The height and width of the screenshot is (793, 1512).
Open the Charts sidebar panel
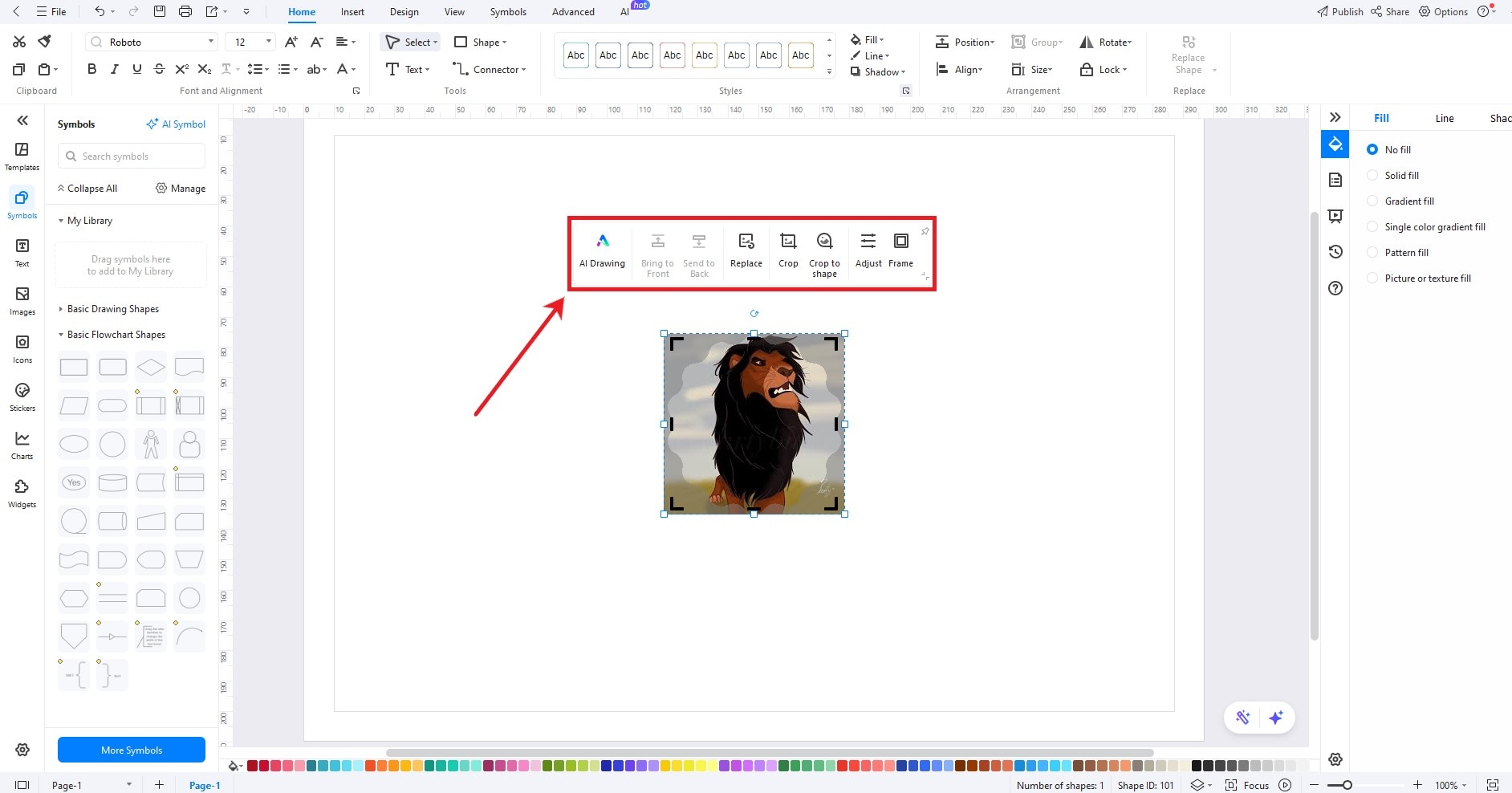pyautogui.click(x=22, y=445)
